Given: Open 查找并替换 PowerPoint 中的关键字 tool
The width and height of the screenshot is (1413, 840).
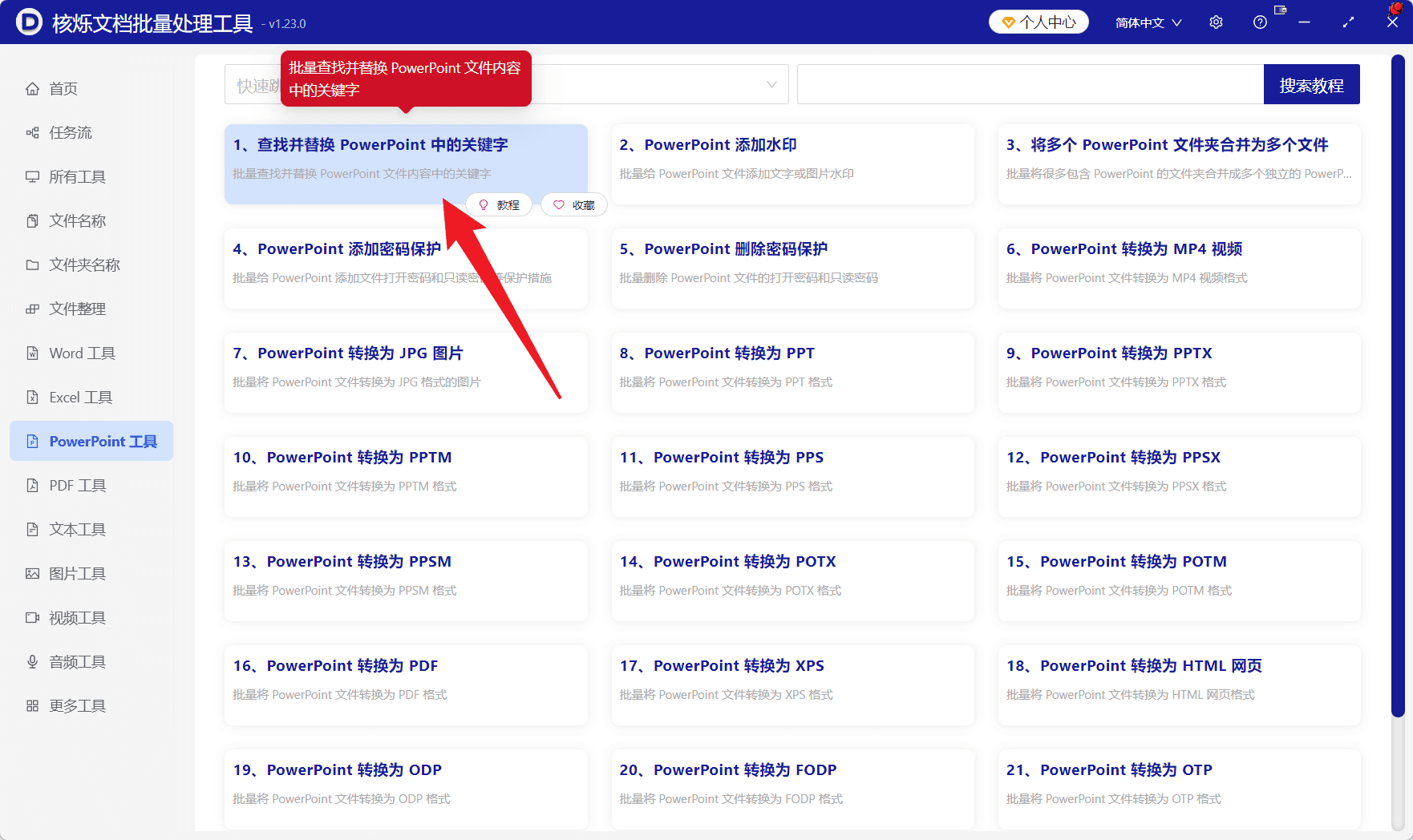Looking at the screenshot, I should point(406,164).
